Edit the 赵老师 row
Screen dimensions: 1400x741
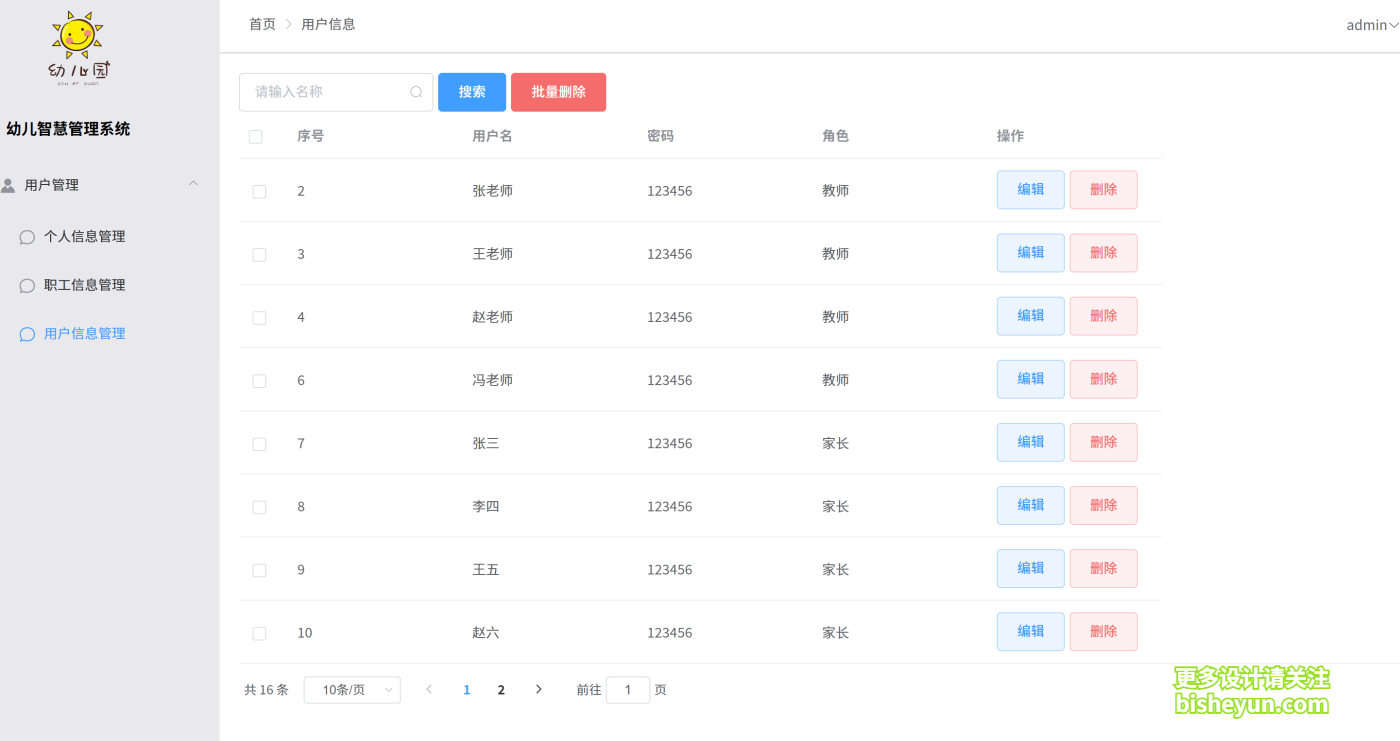click(1031, 316)
